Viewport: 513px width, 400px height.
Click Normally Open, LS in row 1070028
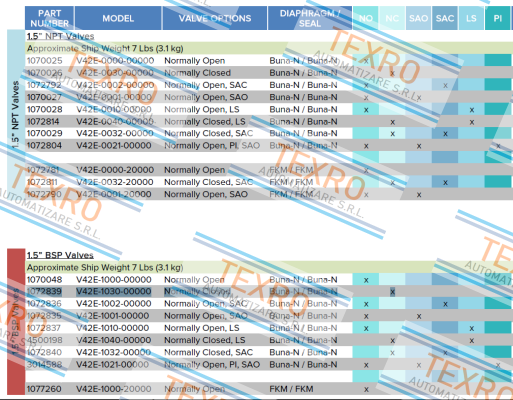click(x=202, y=109)
